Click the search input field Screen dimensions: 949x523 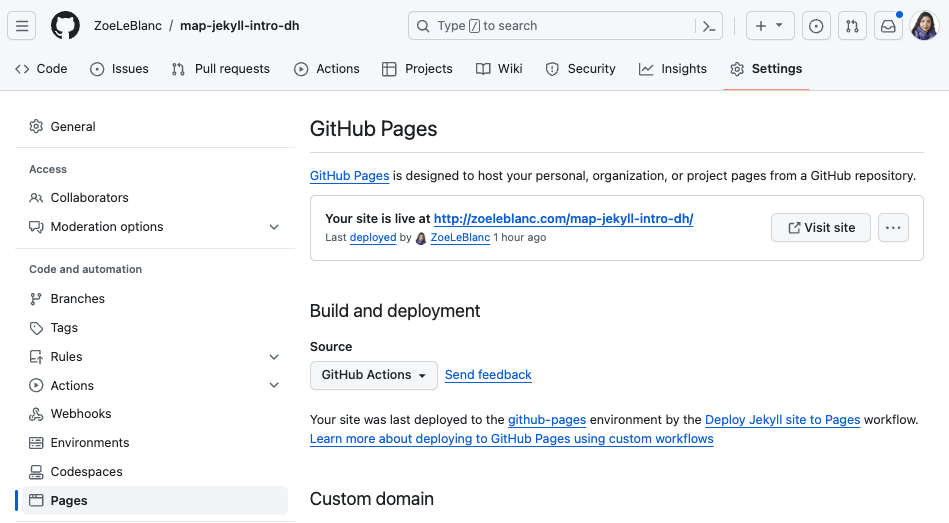click(555, 26)
